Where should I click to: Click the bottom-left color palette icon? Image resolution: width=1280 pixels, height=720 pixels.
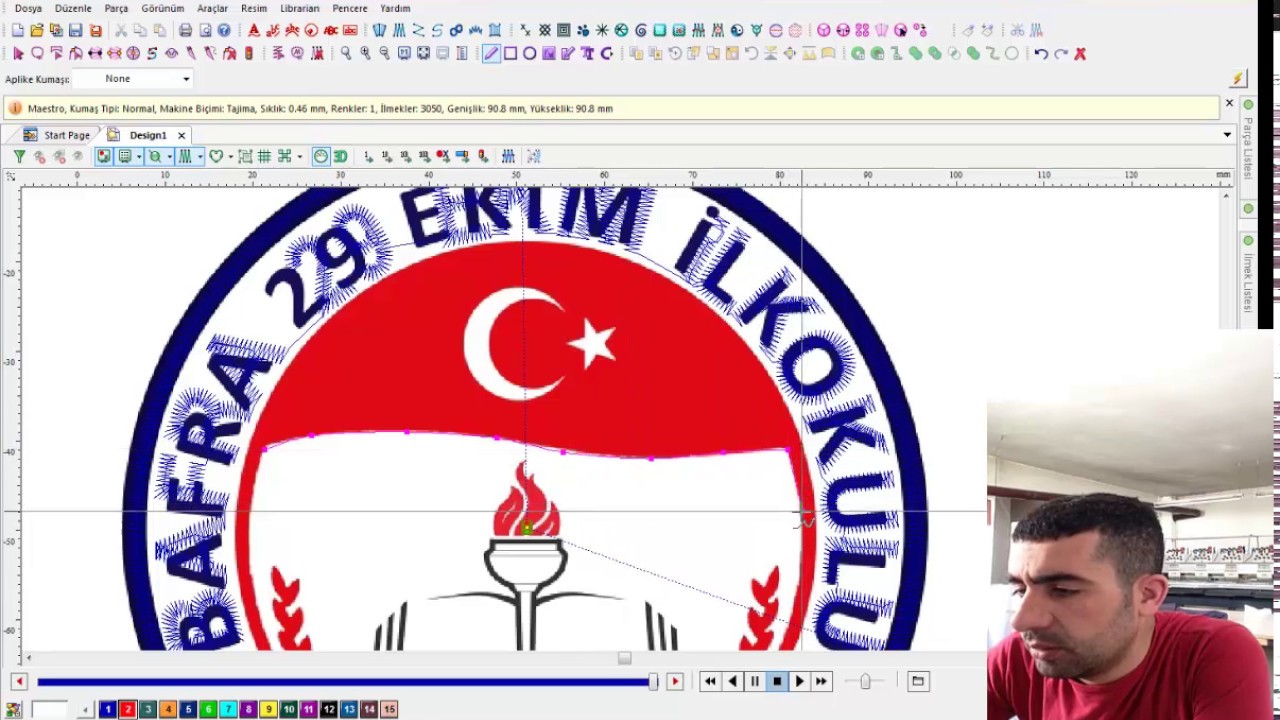13,709
